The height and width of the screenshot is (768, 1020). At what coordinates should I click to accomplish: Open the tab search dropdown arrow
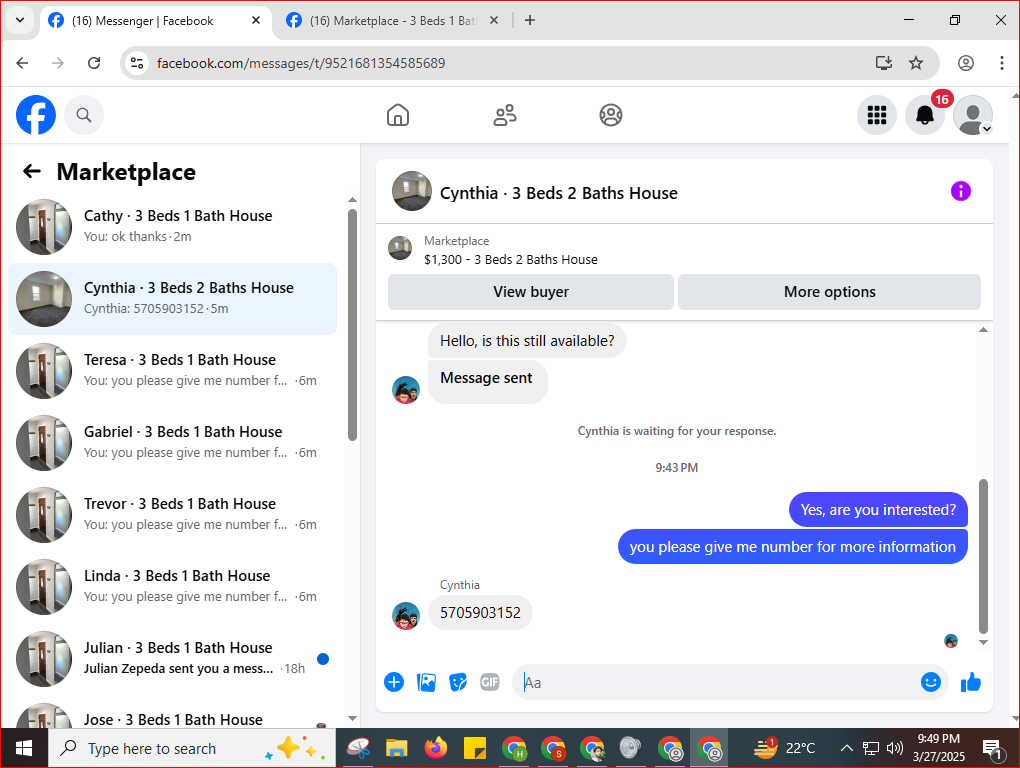pos(20,20)
